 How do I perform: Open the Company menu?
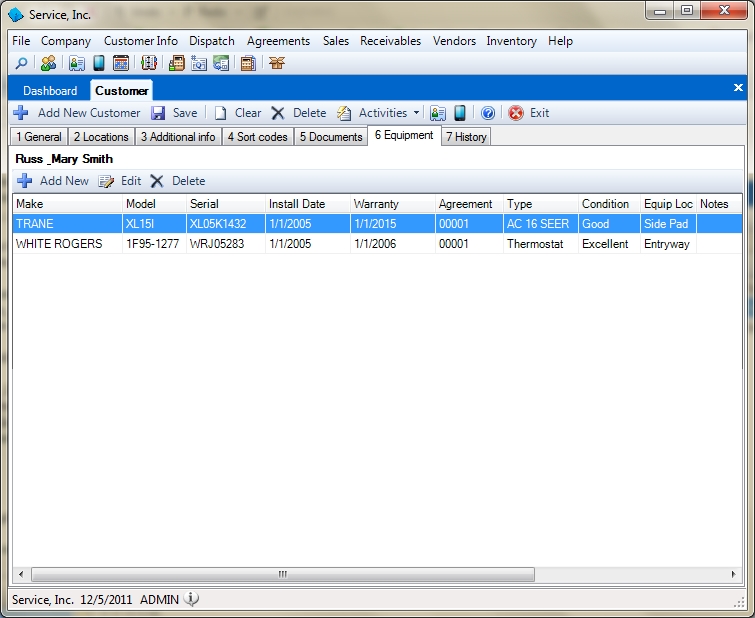(x=66, y=41)
